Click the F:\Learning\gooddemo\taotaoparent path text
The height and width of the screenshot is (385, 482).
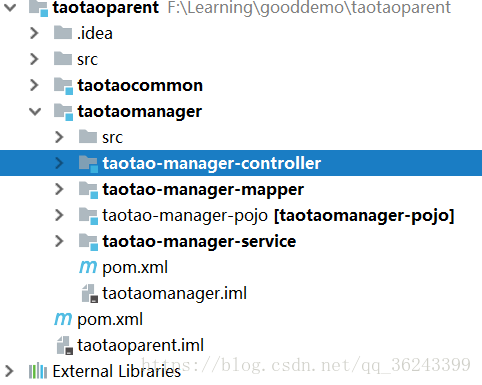pos(309,8)
